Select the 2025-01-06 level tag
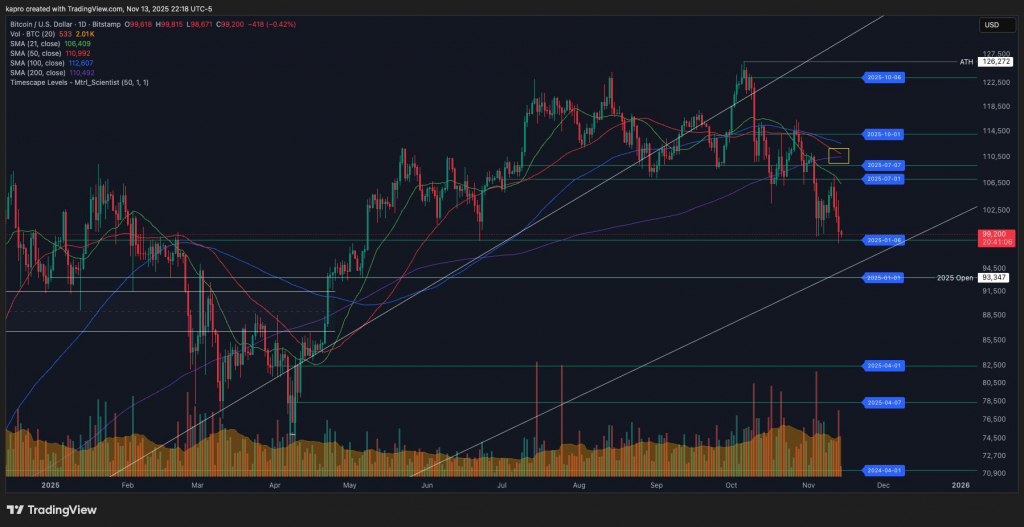 click(885, 240)
